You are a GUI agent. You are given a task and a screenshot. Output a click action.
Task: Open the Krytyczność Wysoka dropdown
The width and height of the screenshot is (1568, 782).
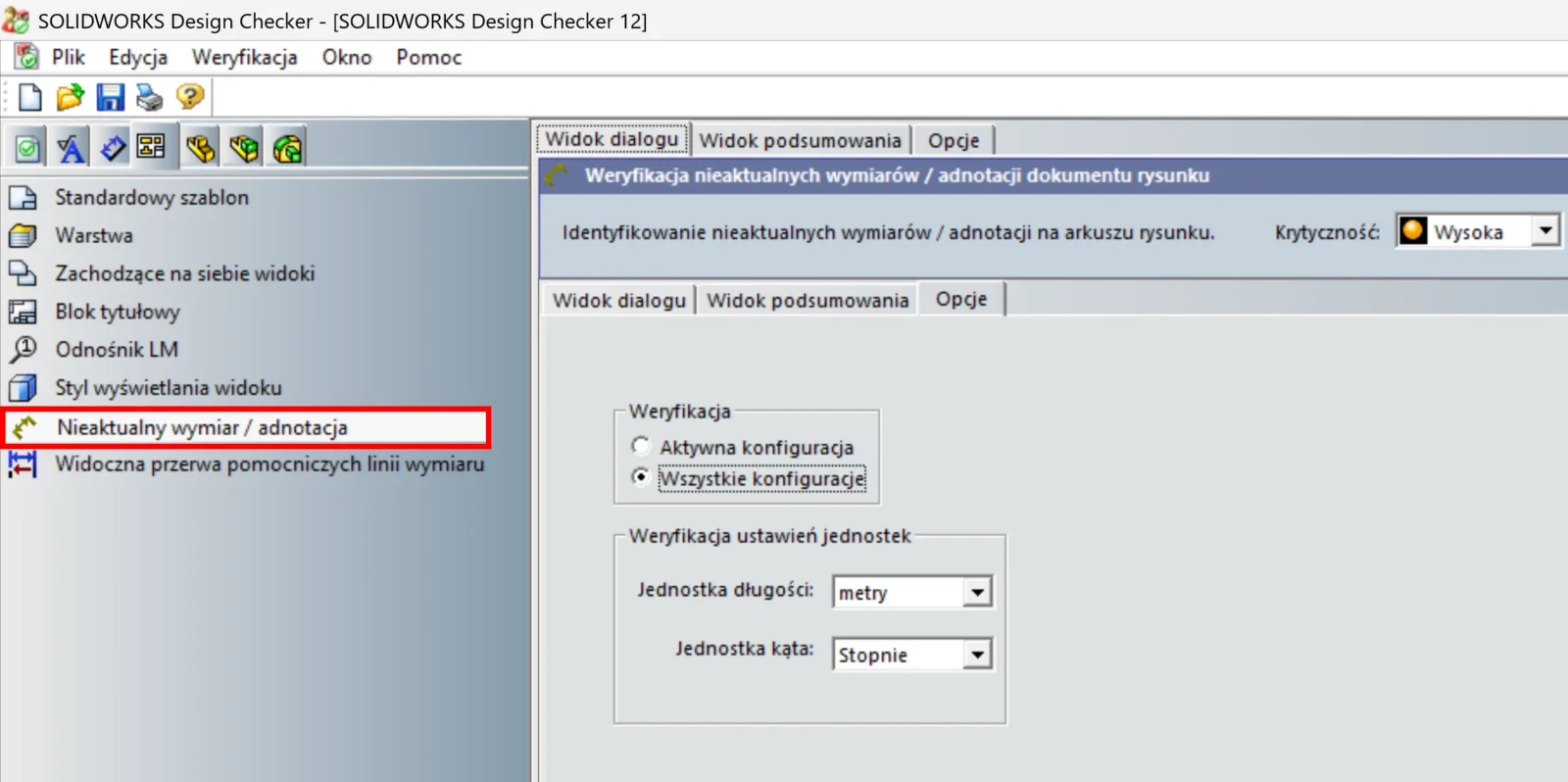coord(1545,231)
